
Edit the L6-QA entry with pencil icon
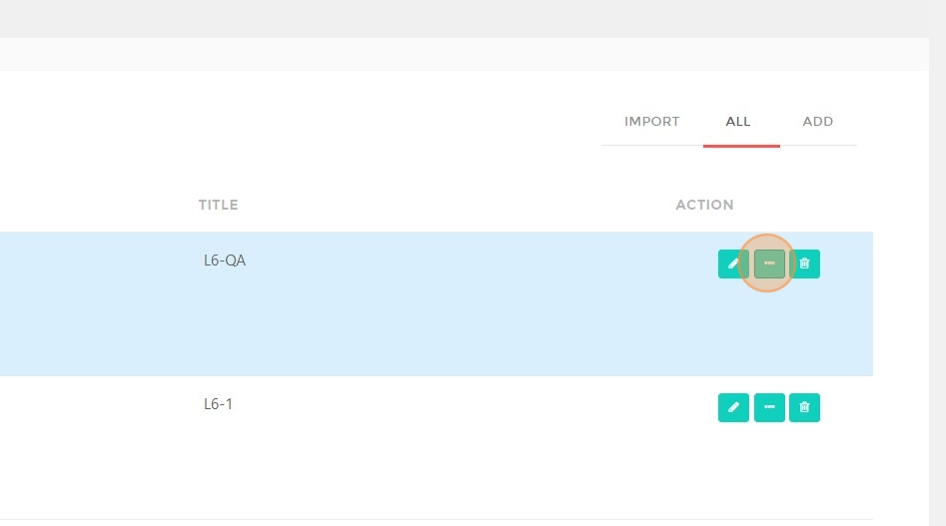733,264
